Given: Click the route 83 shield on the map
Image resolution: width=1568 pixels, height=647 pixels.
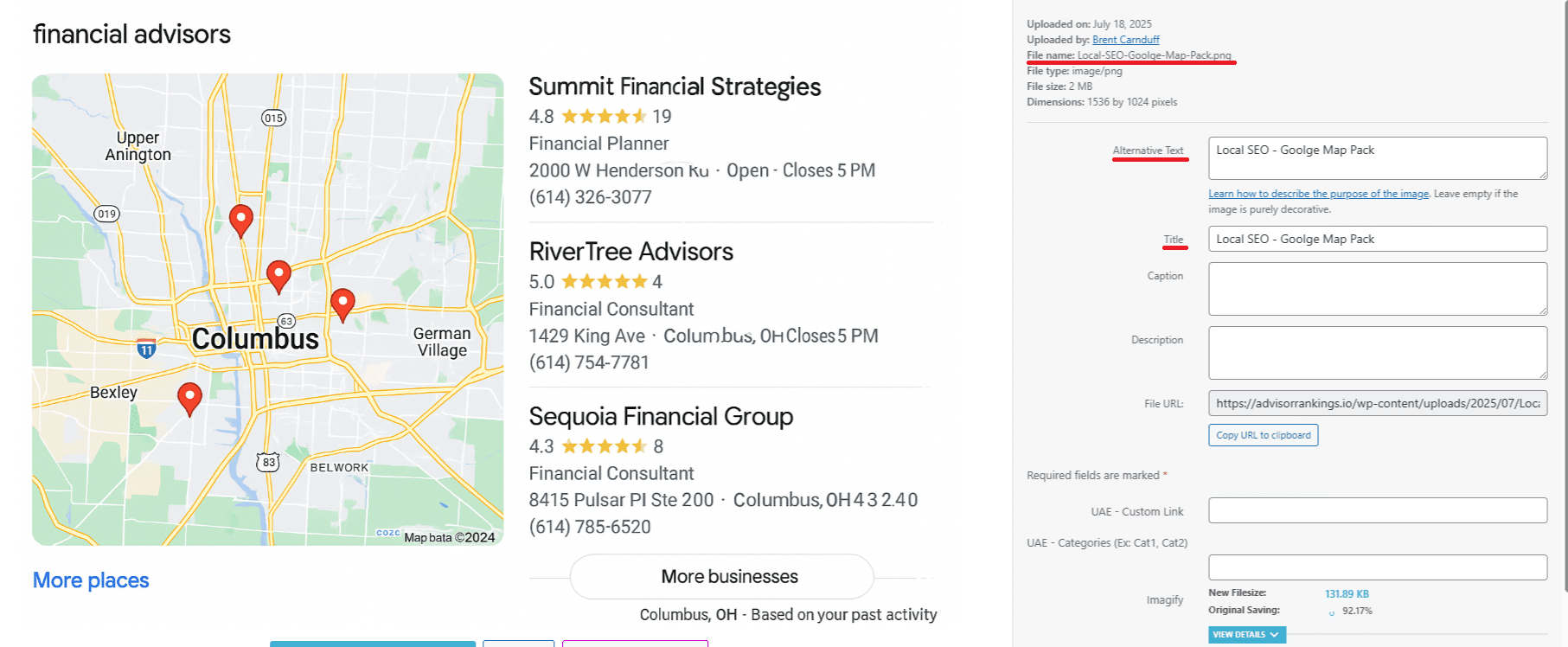Looking at the screenshot, I should pyautogui.click(x=268, y=462).
